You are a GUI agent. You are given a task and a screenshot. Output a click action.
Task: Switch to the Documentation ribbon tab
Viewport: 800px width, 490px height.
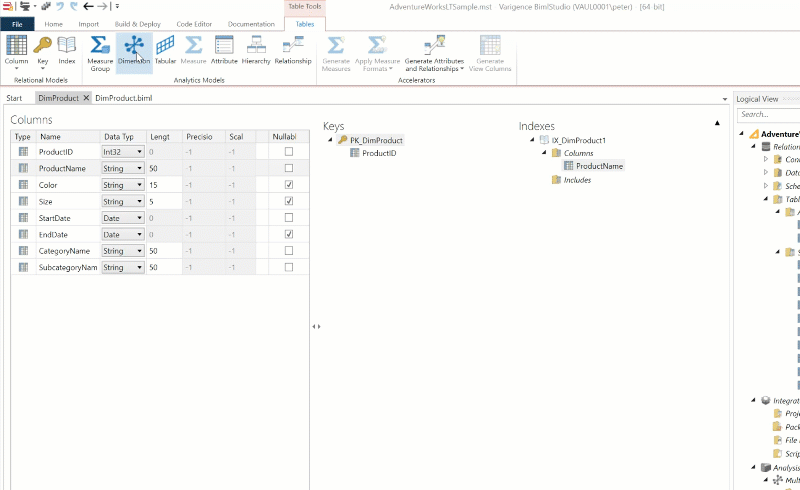click(251, 24)
